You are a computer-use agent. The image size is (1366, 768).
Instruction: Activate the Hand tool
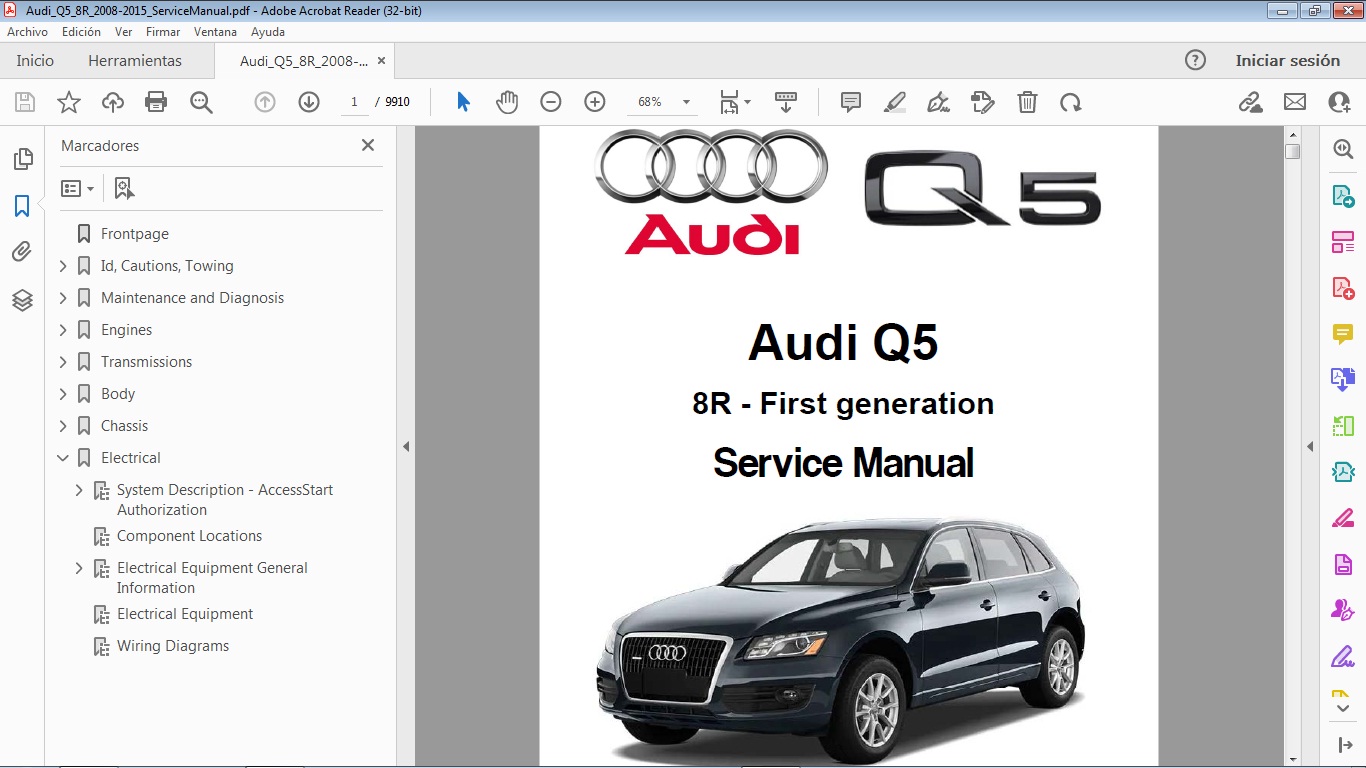pyautogui.click(x=507, y=101)
